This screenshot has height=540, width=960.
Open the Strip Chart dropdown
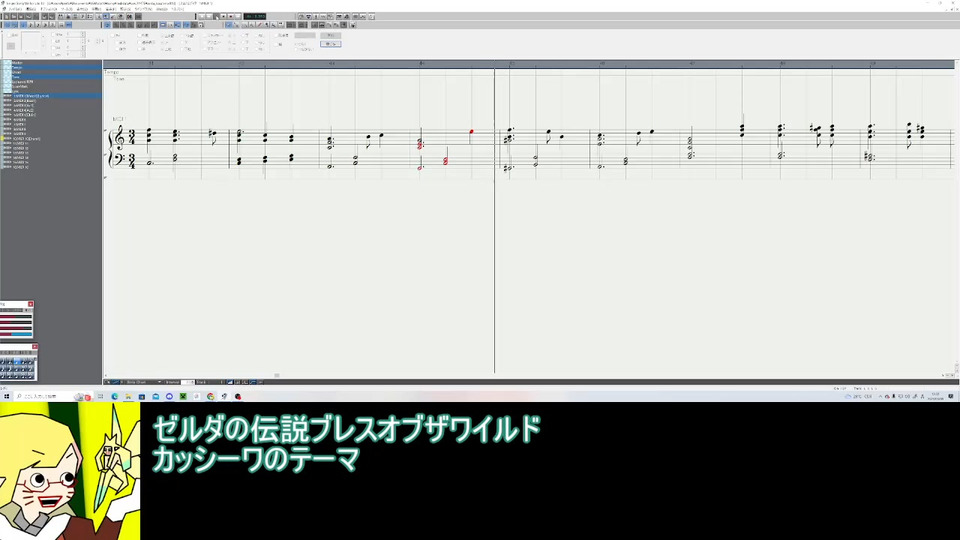coord(143,382)
